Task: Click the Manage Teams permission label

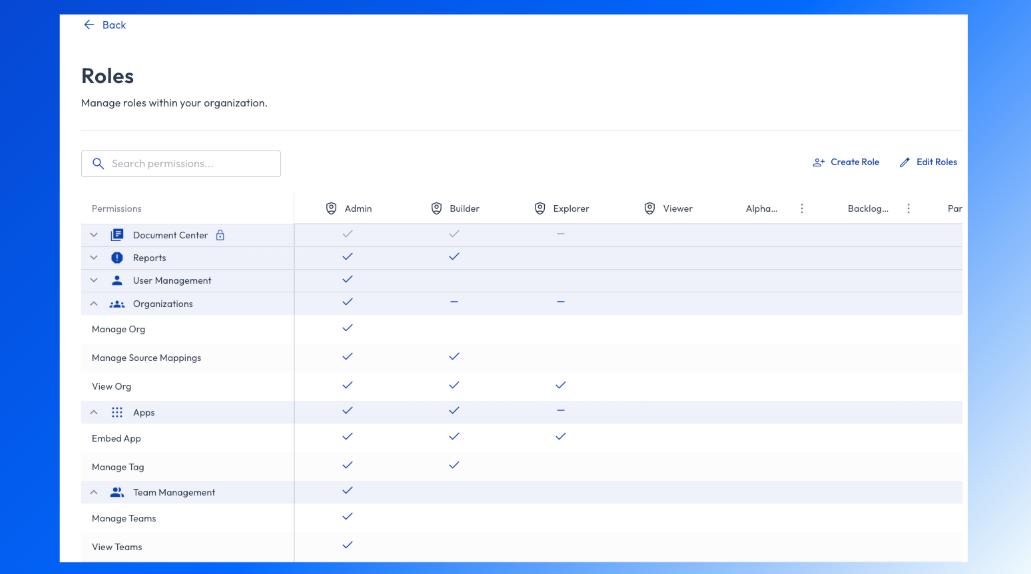Action: (124, 518)
